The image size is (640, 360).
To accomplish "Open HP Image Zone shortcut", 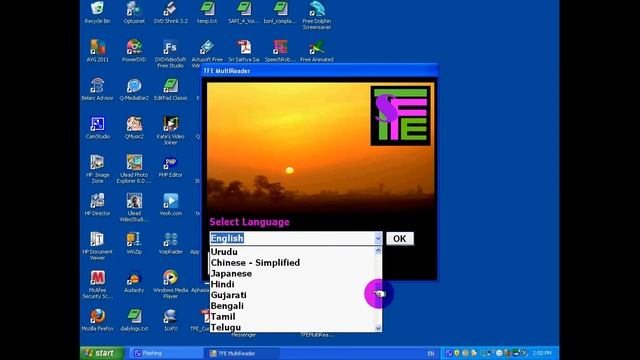I will (97, 169).
